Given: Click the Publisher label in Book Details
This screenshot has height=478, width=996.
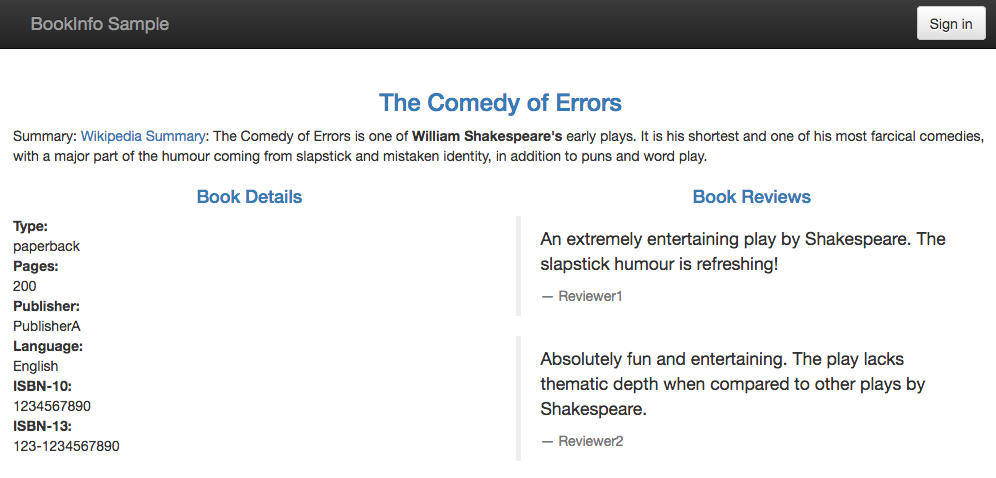Looking at the screenshot, I should [x=46, y=307].
